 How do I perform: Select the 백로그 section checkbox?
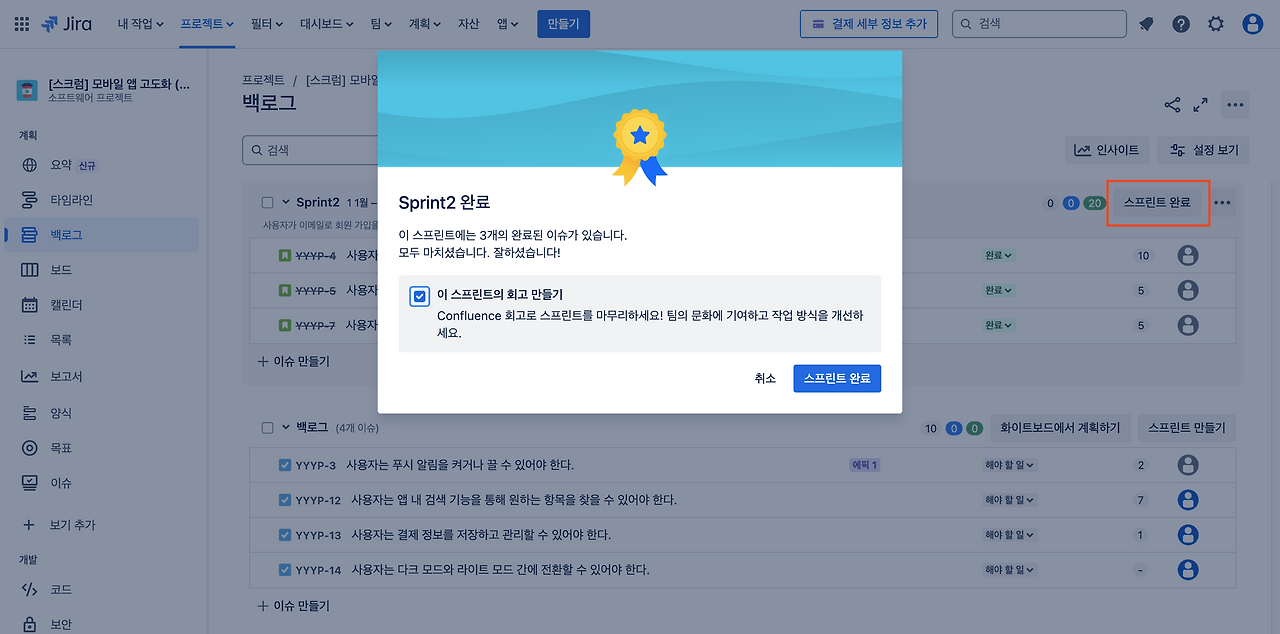[x=266, y=426]
